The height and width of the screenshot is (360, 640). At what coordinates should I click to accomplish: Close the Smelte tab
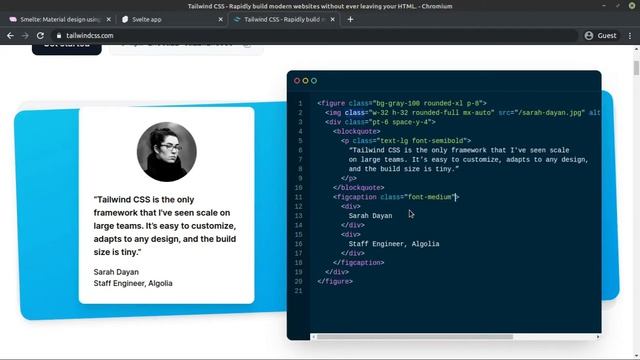point(109,19)
